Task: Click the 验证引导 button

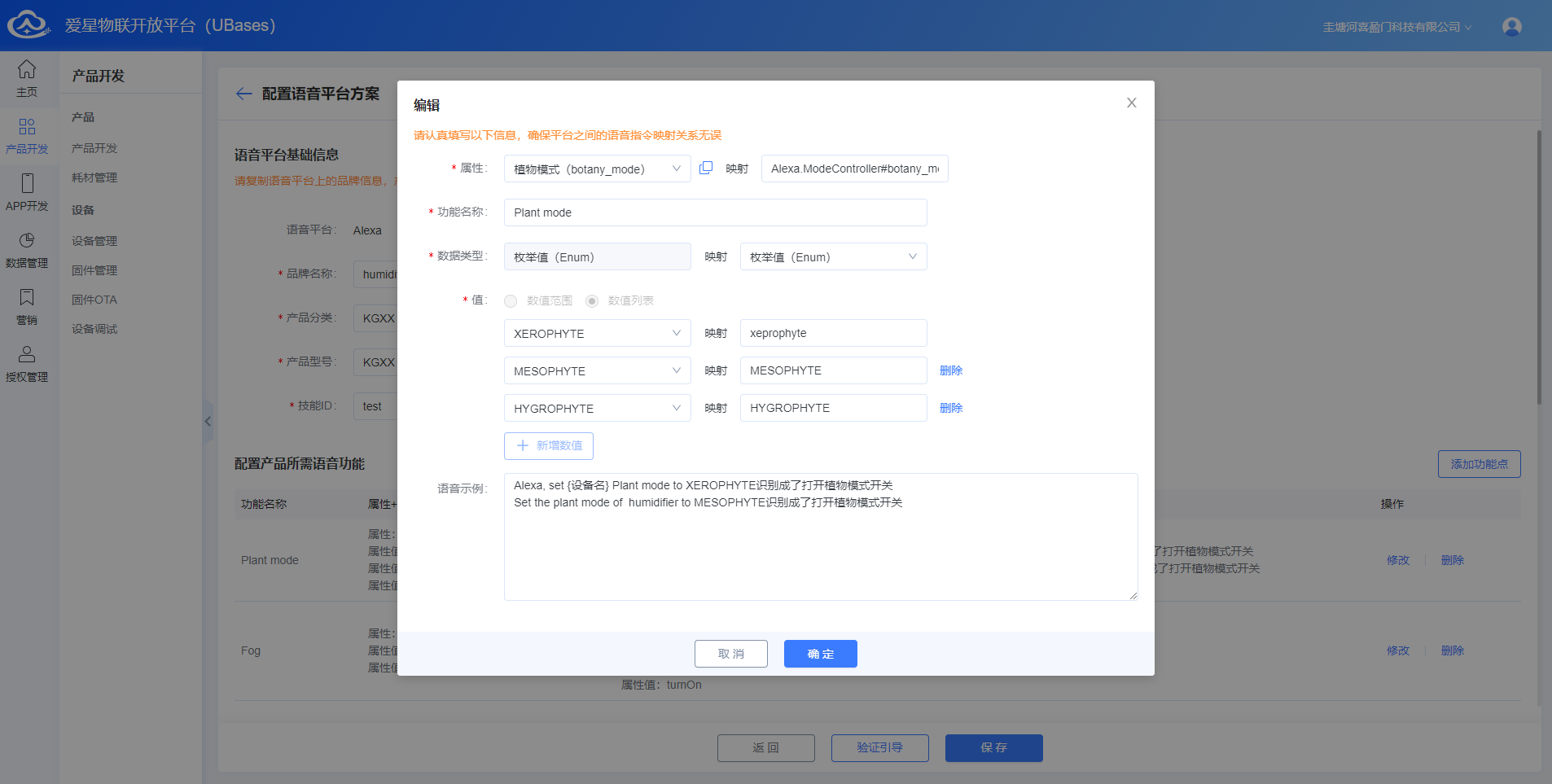Action: [879, 747]
